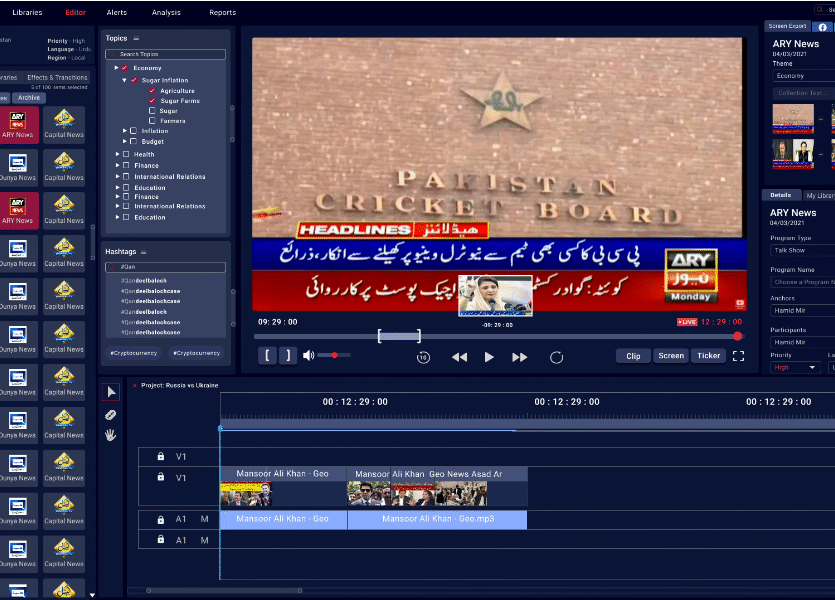The width and height of the screenshot is (835, 600).
Task: Open the Topics panel menu icon
Action: click(x=136, y=38)
